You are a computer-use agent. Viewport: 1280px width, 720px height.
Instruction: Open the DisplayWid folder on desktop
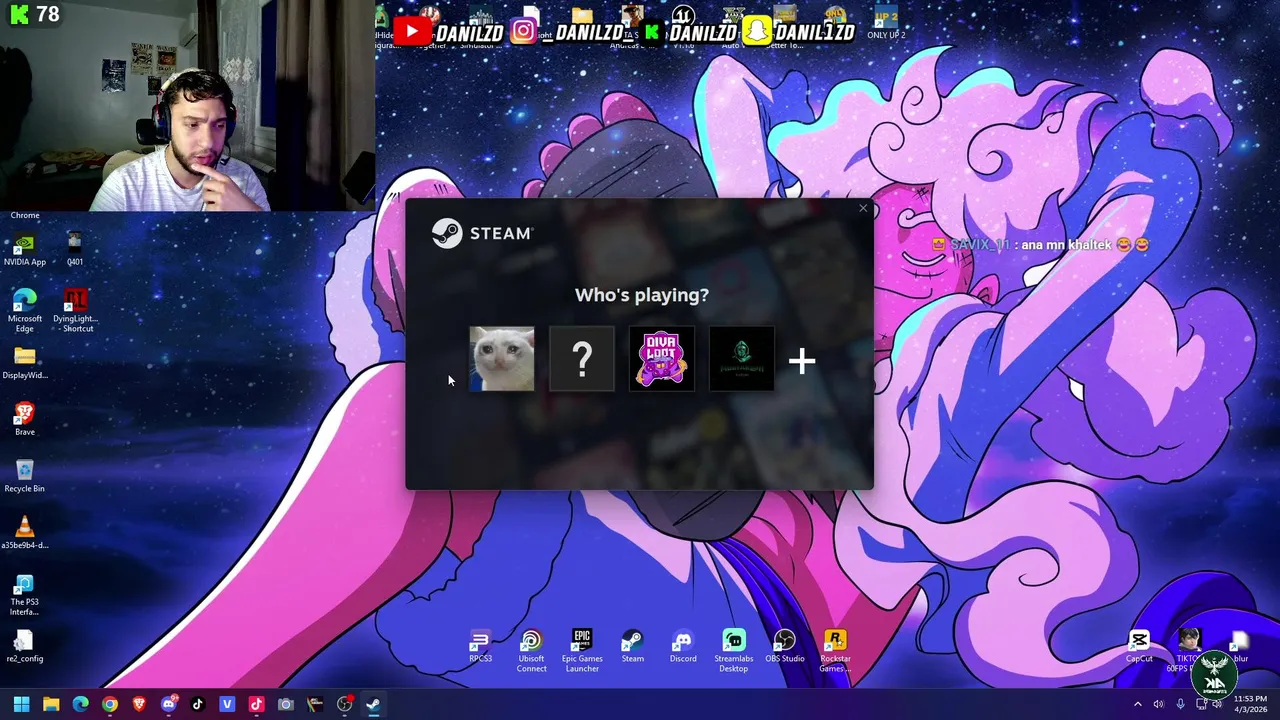coord(25,363)
